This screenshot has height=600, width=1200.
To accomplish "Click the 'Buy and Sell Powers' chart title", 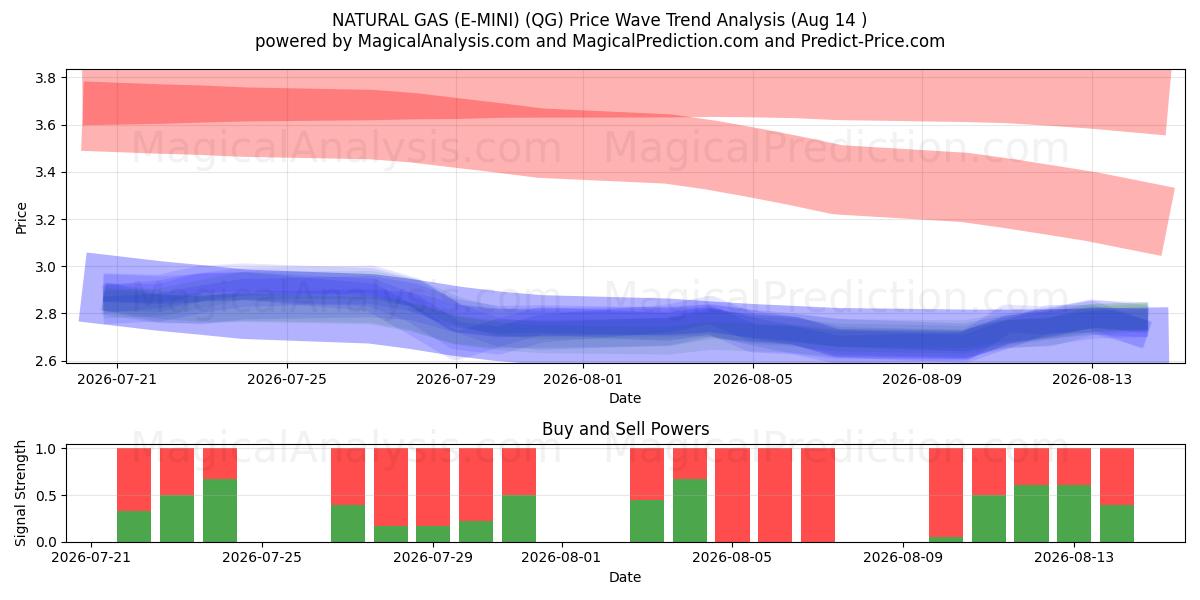I will coord(625,429).
